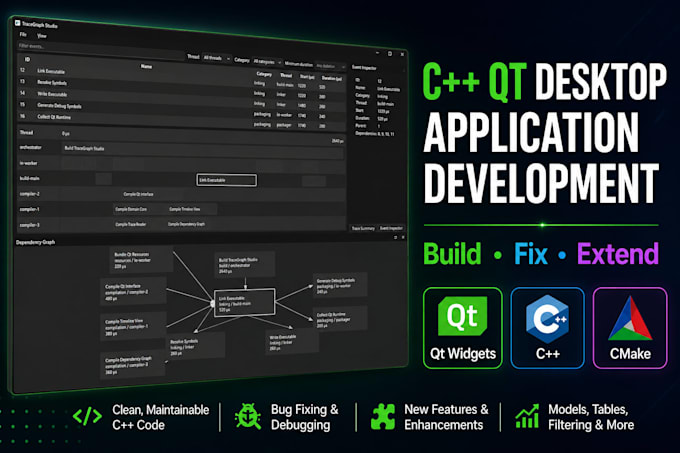Select the Compile Dependency Graph graph node
The width and height of the screenshot is (680, 453).
133,365
